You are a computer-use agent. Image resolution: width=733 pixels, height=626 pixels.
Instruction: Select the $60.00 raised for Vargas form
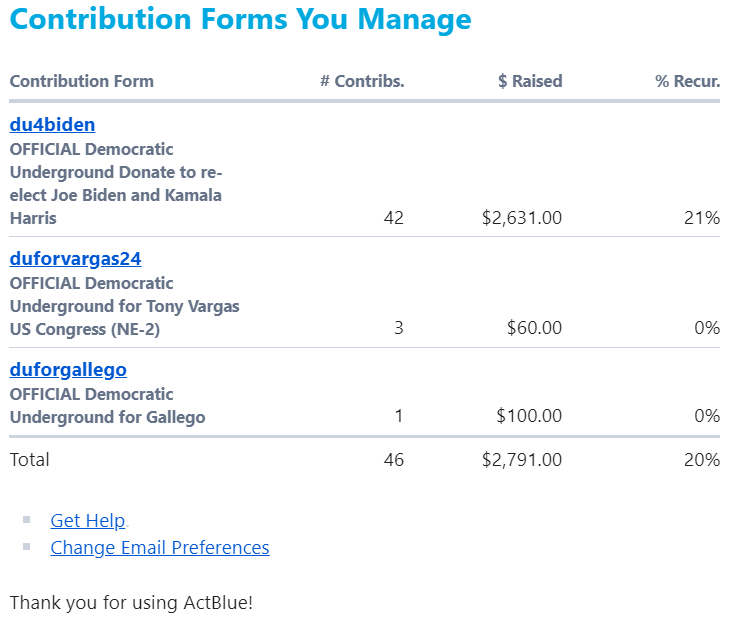click(x=535, y=328)
